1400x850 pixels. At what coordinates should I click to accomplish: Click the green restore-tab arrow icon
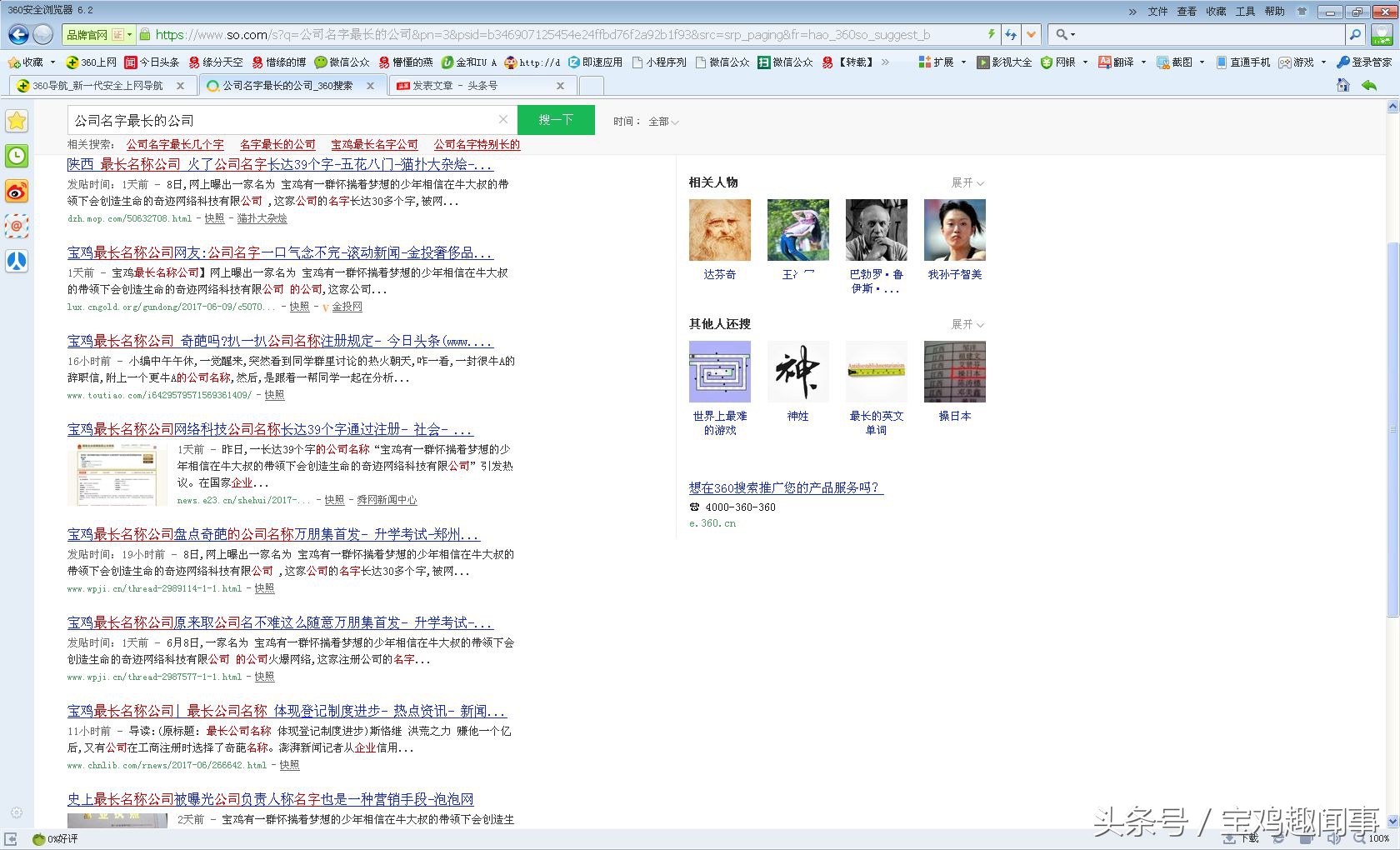(1368, 85)
